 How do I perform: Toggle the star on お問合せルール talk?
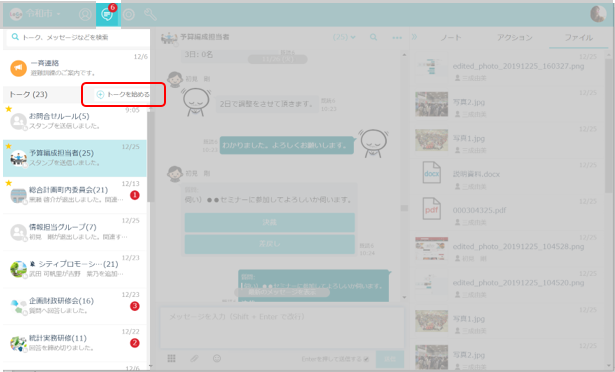(9, 109)
